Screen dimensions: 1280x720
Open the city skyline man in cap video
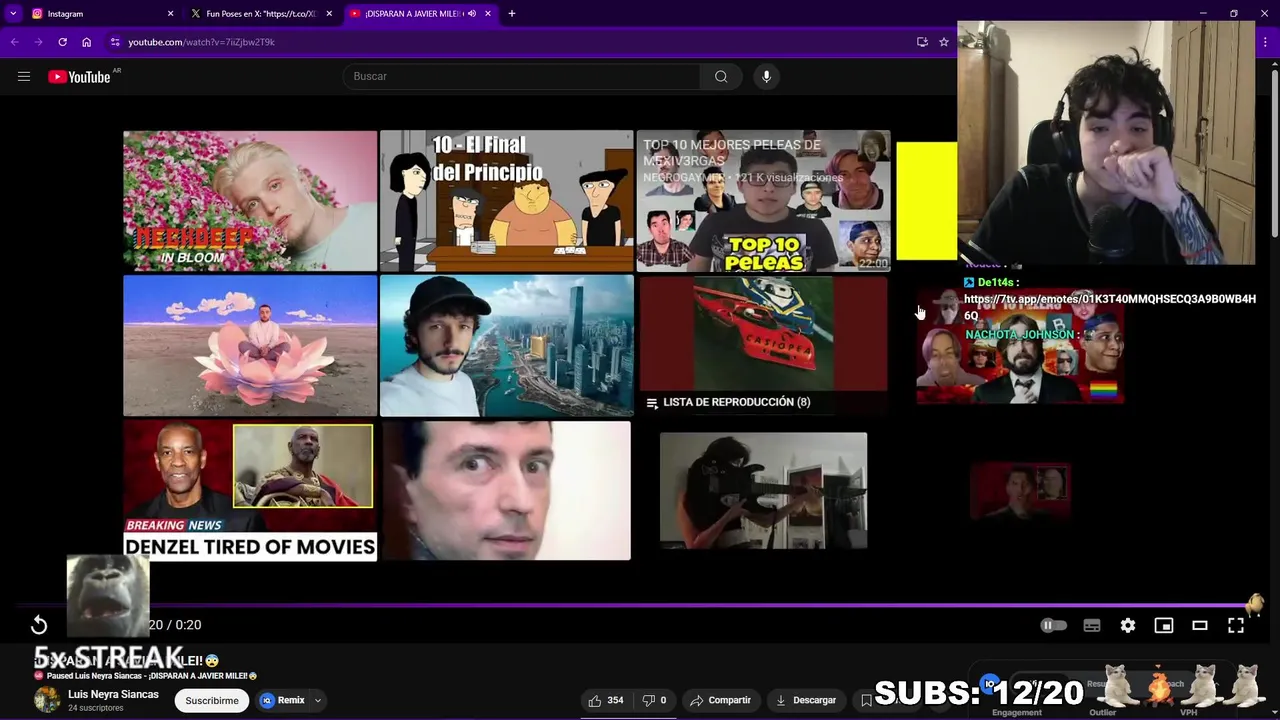point(506,346)
